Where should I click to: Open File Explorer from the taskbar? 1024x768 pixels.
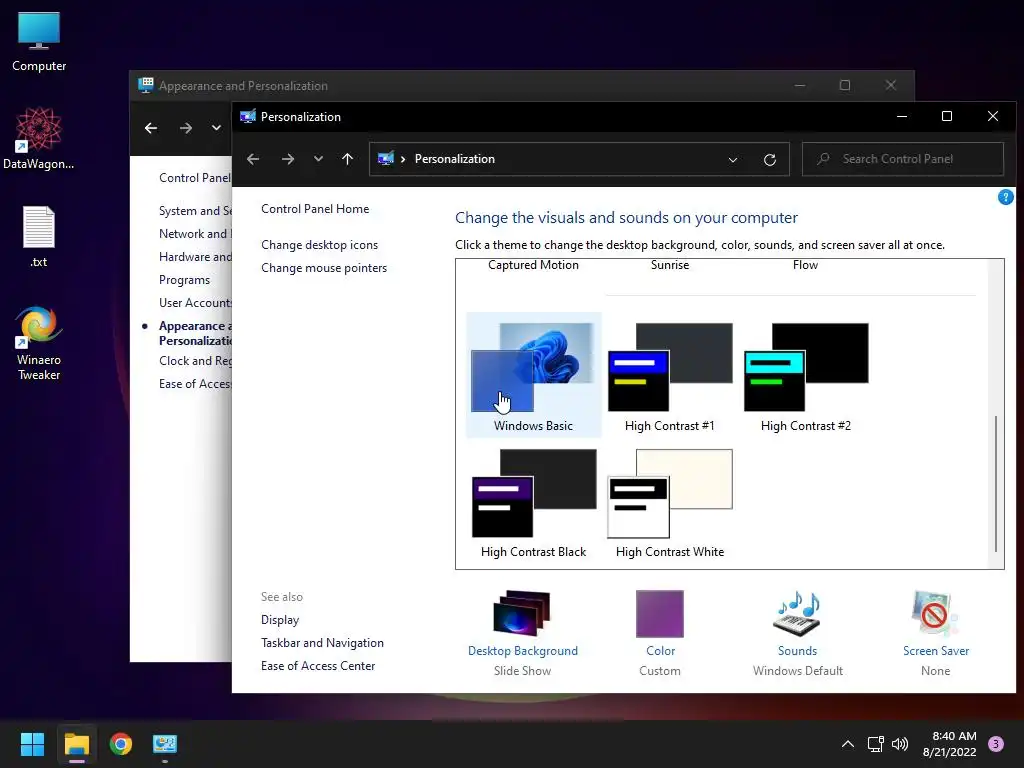coord(76,744)
